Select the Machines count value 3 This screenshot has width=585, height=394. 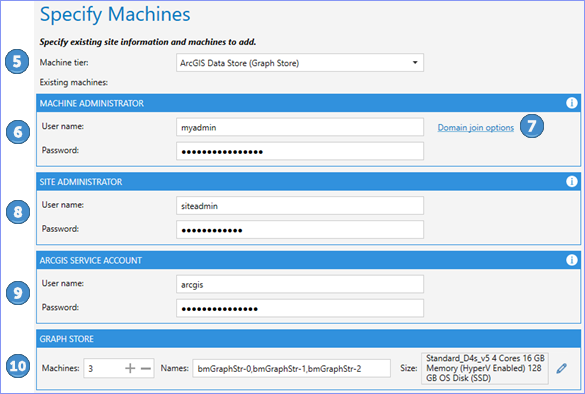pyautogui.click(x=91, y=369)
